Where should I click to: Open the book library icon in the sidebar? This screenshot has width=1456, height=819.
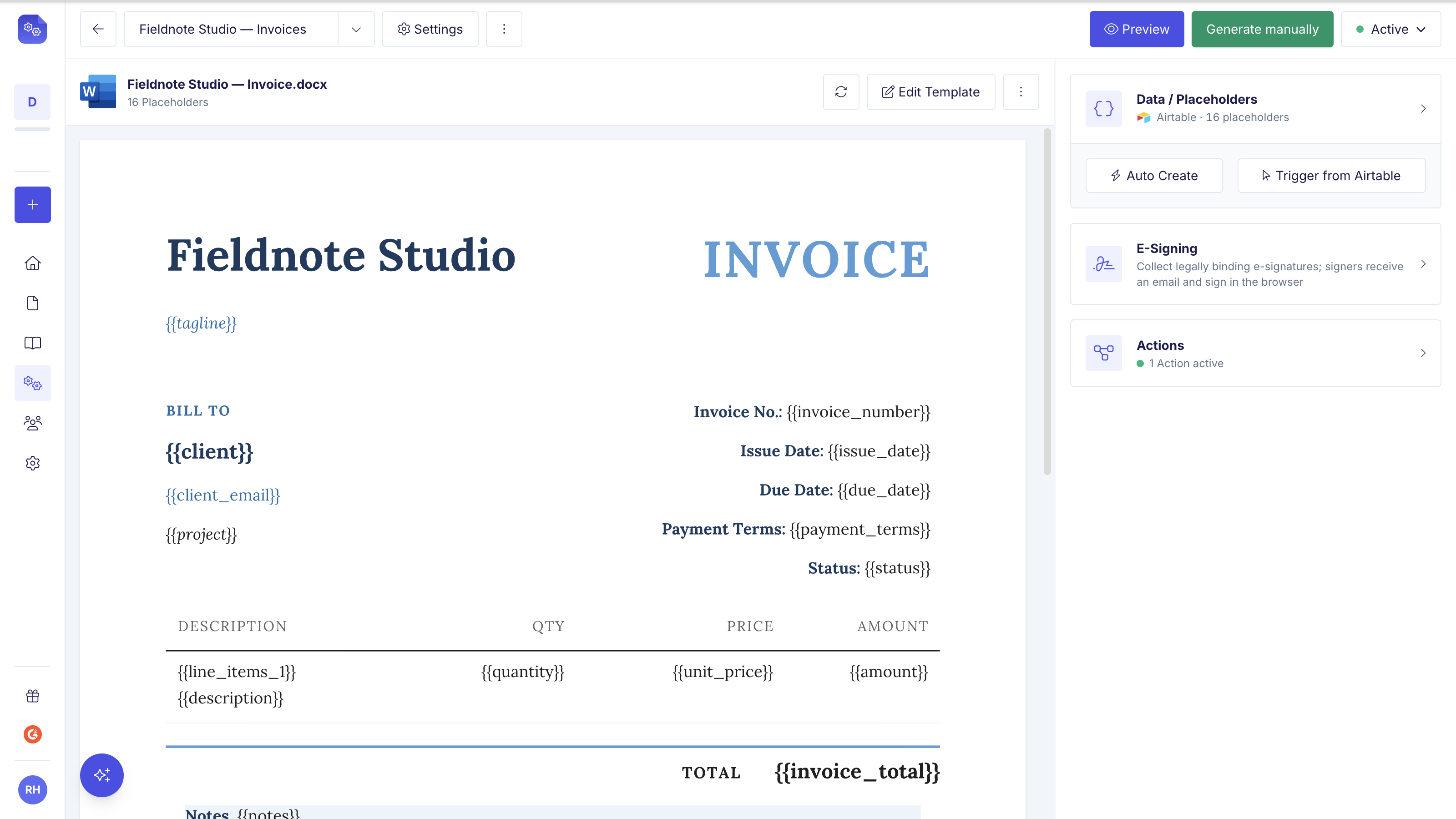[x=32, y=343]
